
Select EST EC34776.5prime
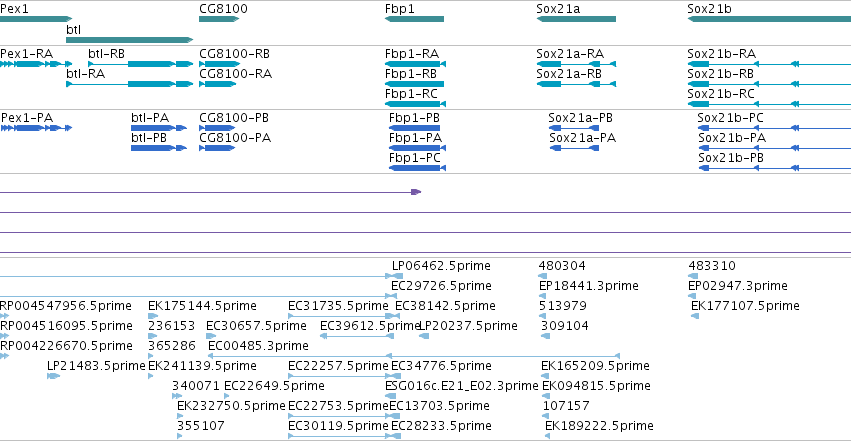pos(396,376)
